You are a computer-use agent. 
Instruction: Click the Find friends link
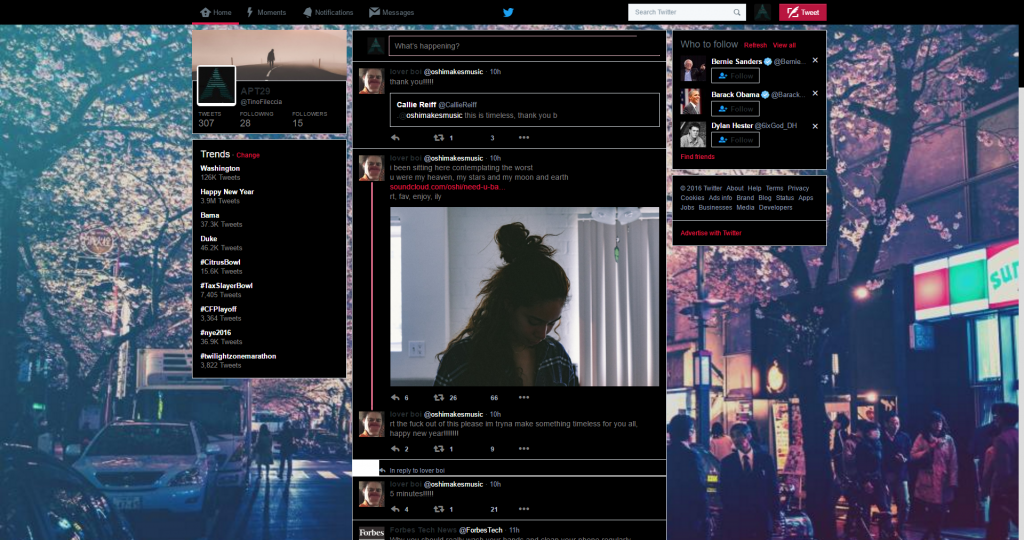point(697,157)
